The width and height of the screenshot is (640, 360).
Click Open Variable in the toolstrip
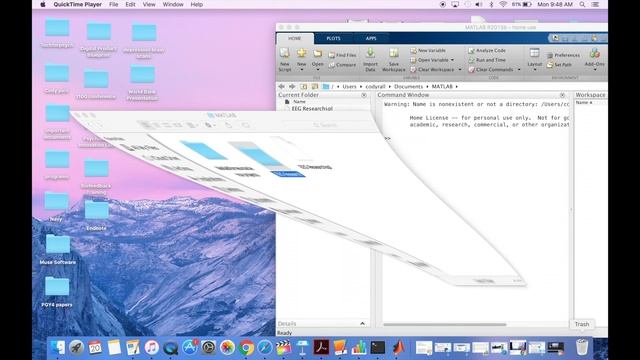(x=429, y=60)
